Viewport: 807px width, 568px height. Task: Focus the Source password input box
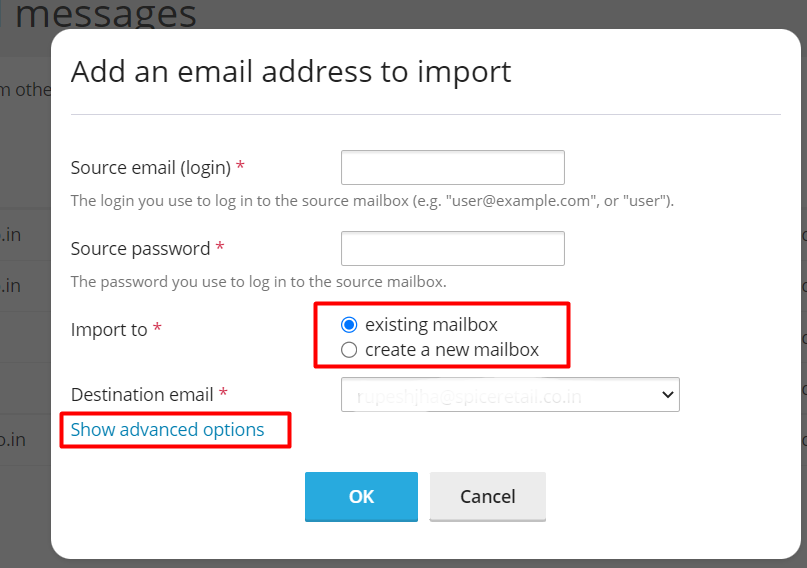tap(452, 248)
